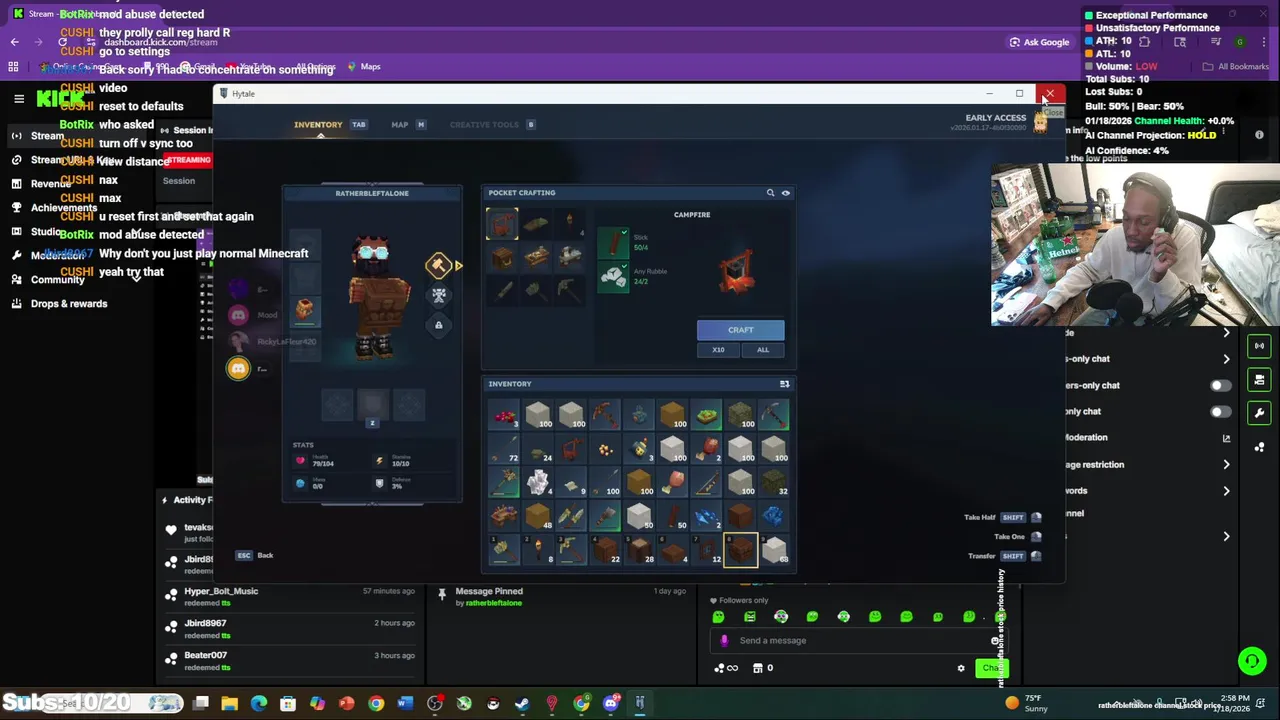Expand the '-only chat' chevron row
1280x720 pixels.
pos(1226,359)
